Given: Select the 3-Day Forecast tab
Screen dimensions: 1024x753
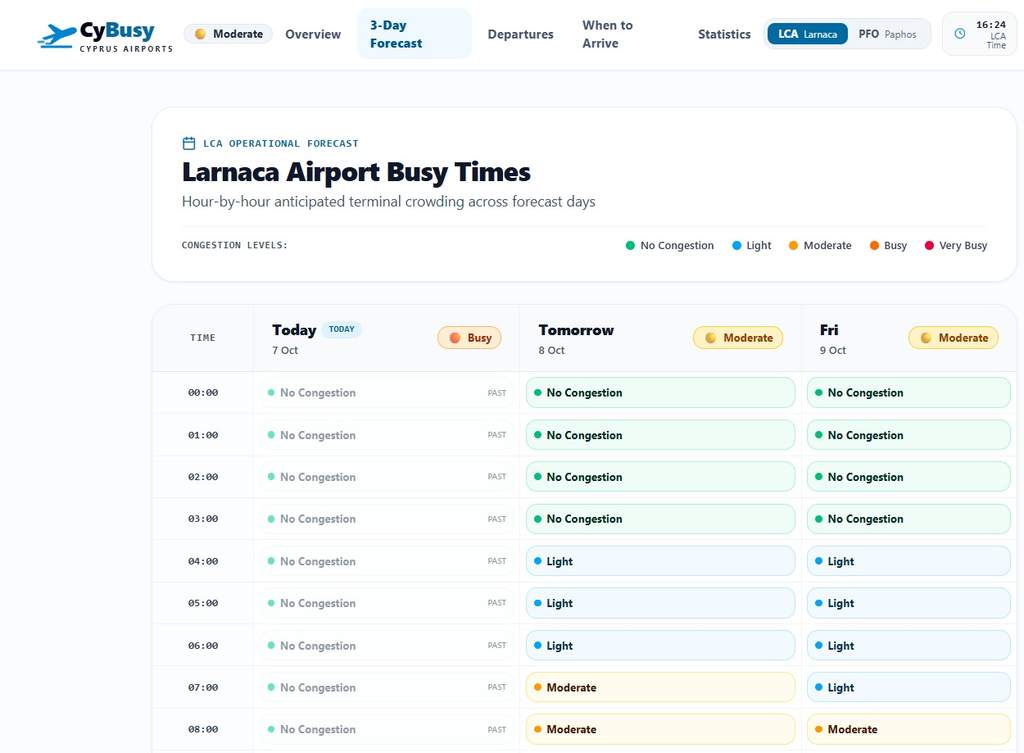Looking at the screenshot, I should [414, 34].
